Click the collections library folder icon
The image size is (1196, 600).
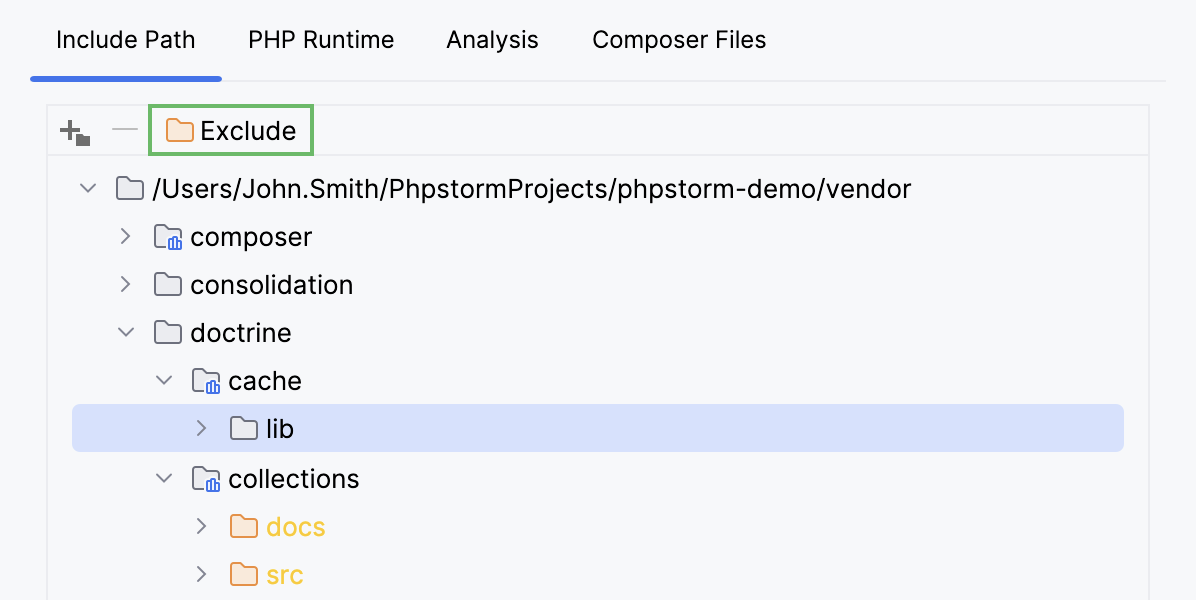point(205,479)
